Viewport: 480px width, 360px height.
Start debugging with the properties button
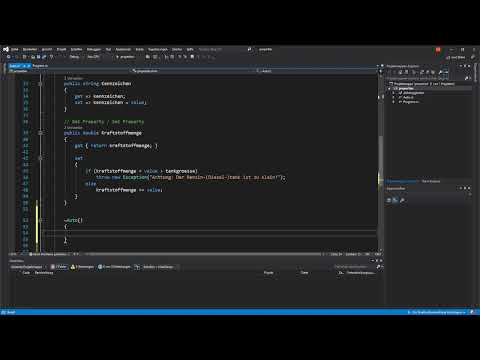coord(125,57)
